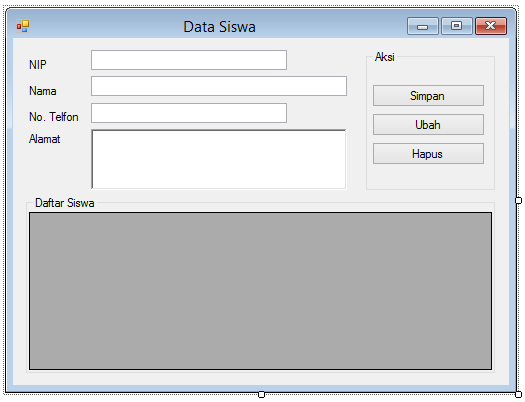Click the Simpan button
The image size is (525, 402).
[428, 96]
